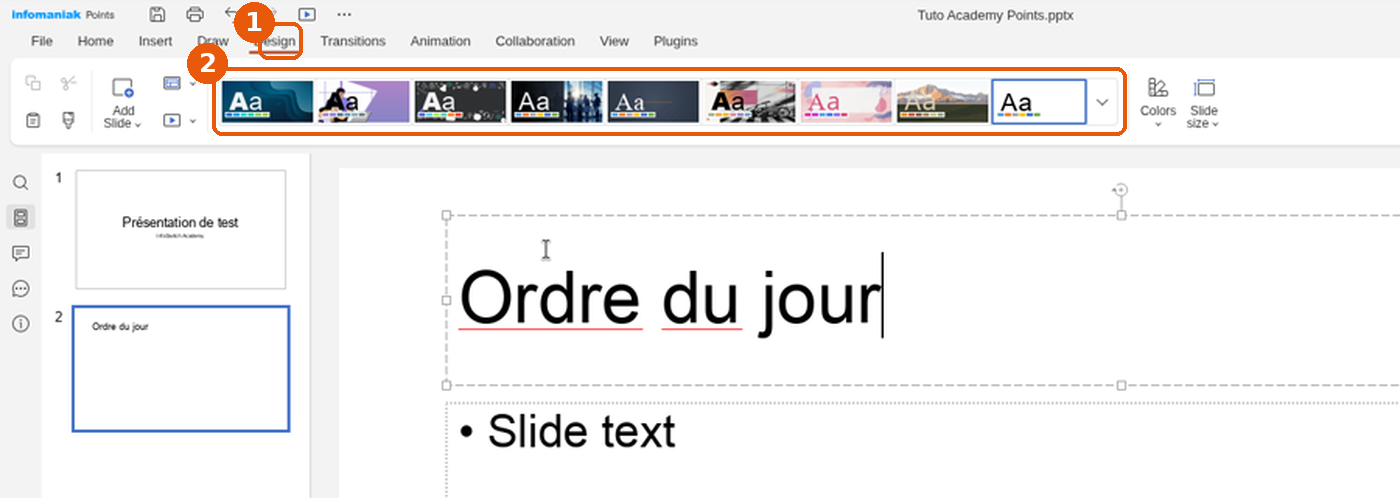Screen dimensions: 1400x498
Task: Apply the dark business people theme
Action: click(x=557, y=102)
